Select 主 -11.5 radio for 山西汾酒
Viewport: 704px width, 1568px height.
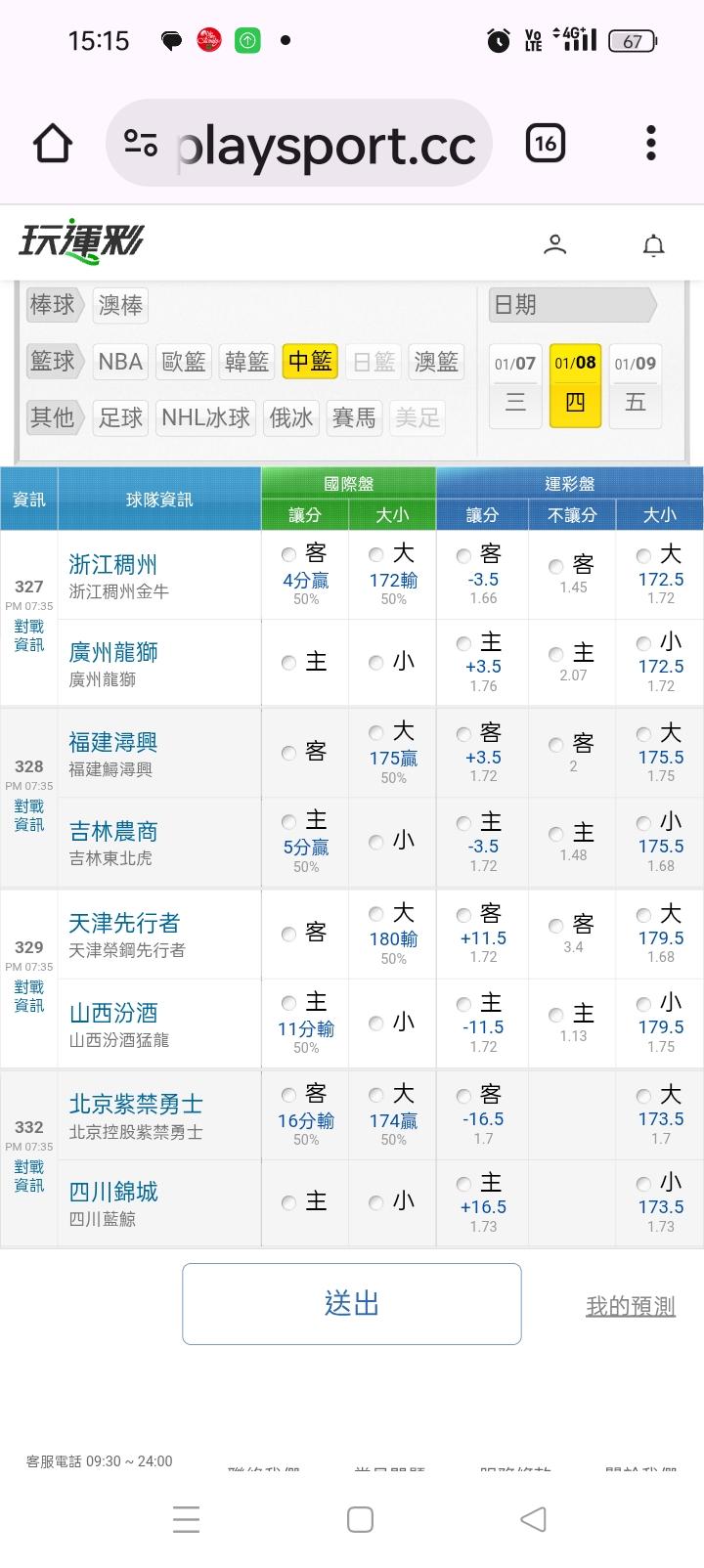pos(464,1003)
